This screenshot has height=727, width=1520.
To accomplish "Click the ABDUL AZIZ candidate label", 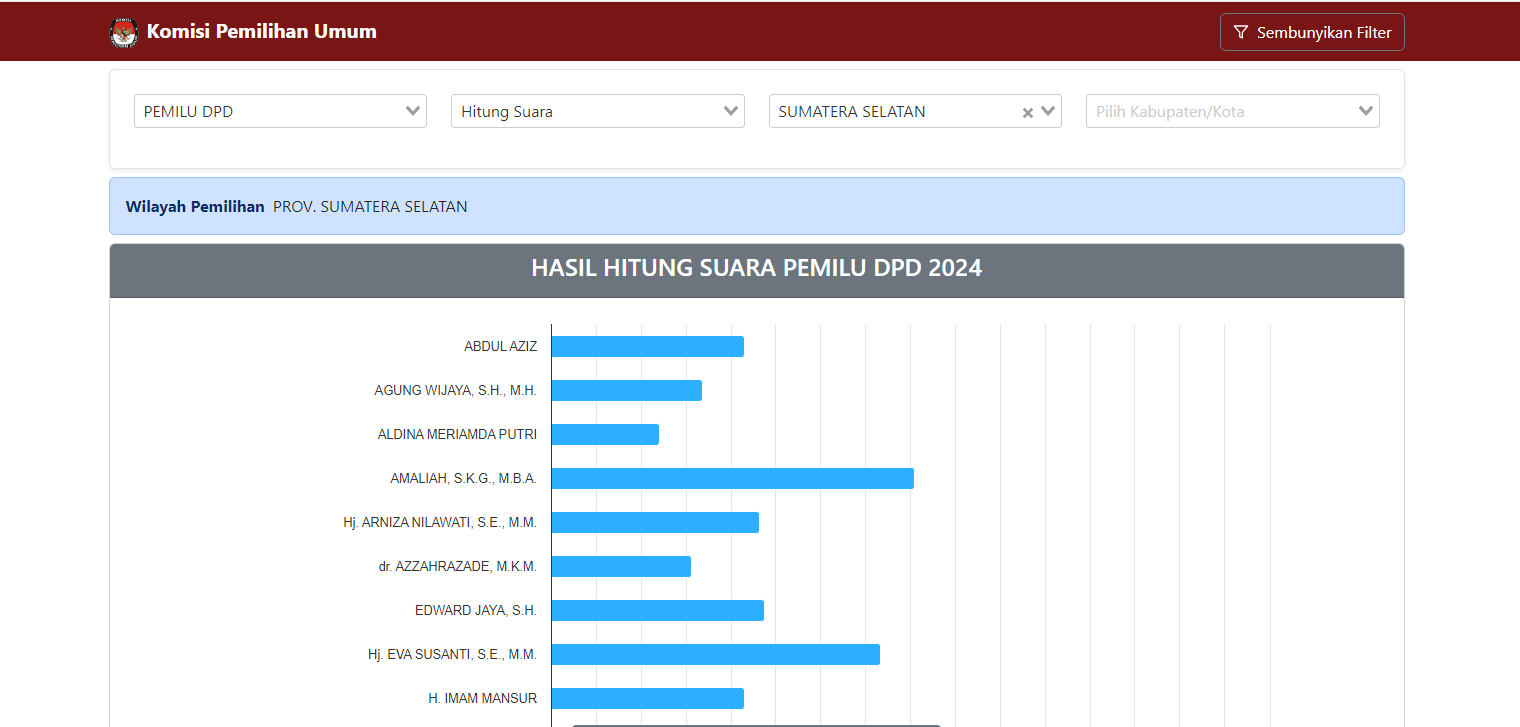I will [500, 346].
